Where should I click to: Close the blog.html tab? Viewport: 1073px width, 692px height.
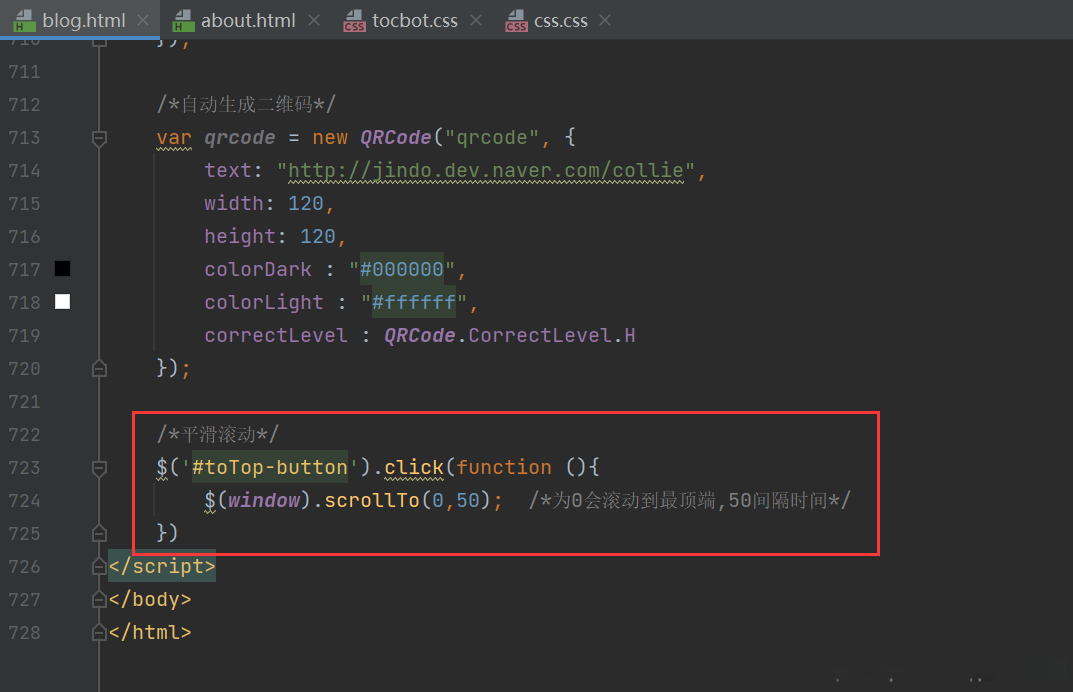click(143, 21)
